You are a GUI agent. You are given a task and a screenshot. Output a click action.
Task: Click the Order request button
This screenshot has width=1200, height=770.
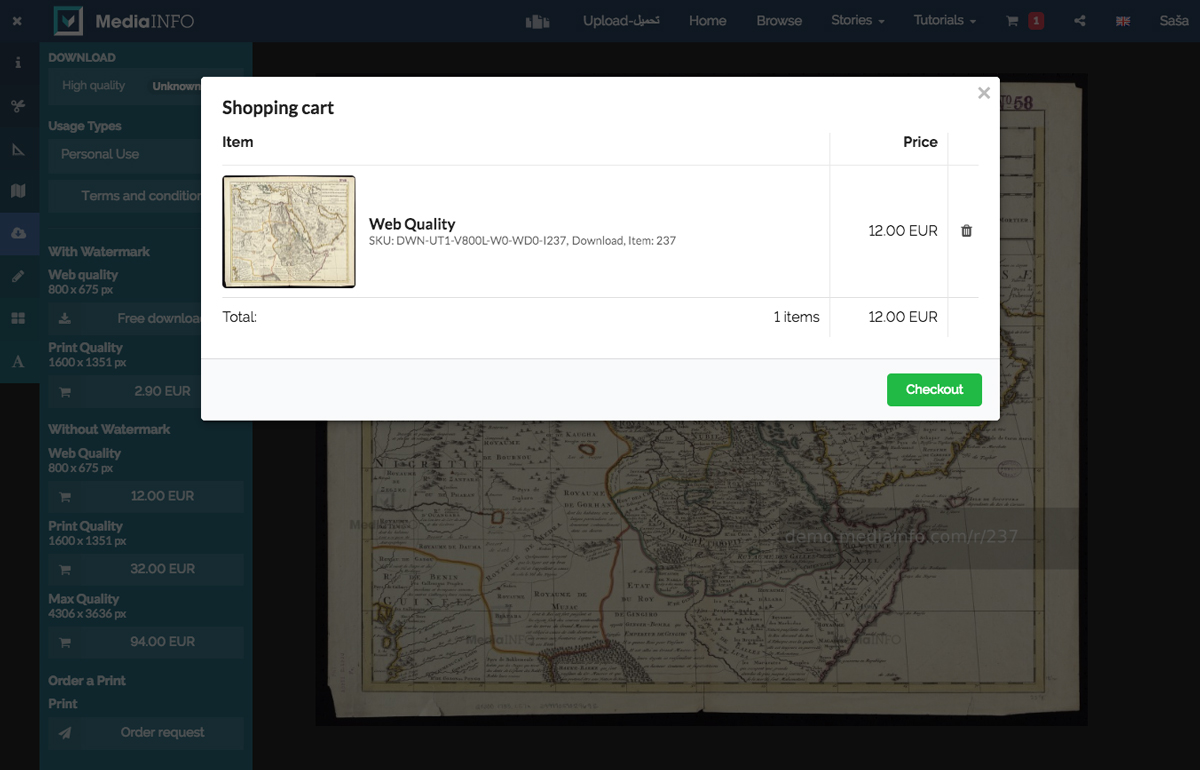point(146,733)
